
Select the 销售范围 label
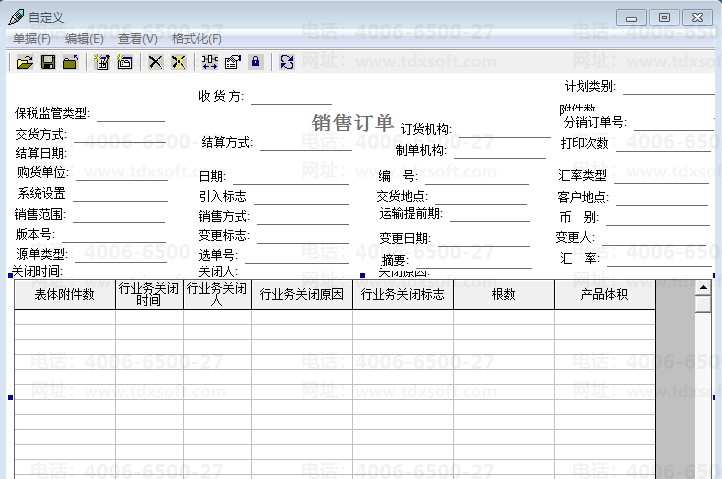pyautogui.click(x=40, y=214)
